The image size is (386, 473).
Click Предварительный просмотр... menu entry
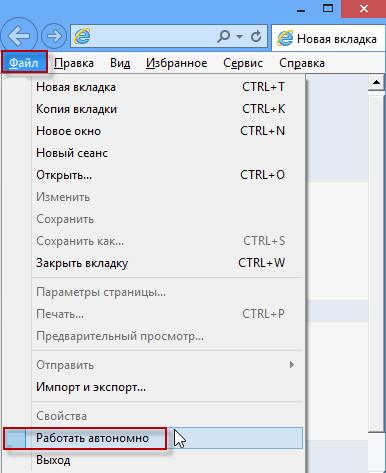point(168,336)
